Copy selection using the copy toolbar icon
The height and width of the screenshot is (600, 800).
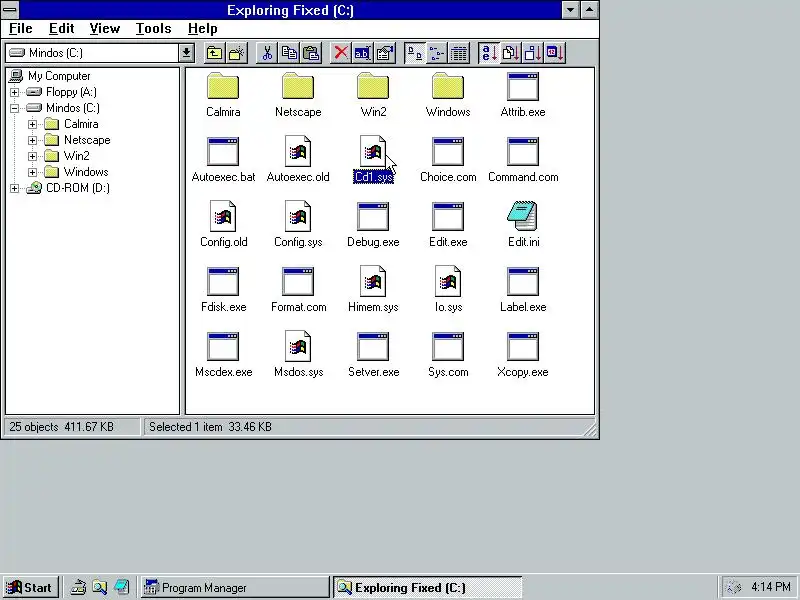(x=289, y=53)
